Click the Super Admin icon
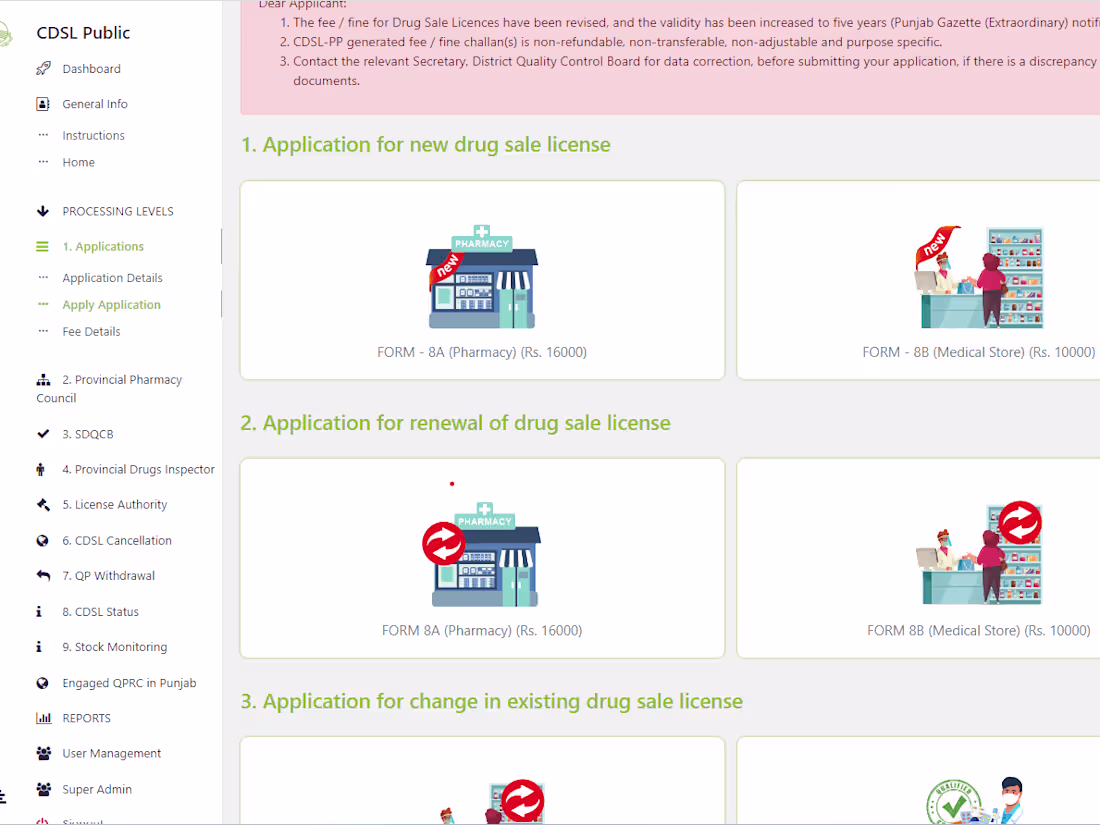The image size is (1100, 825). coord(42,789)
